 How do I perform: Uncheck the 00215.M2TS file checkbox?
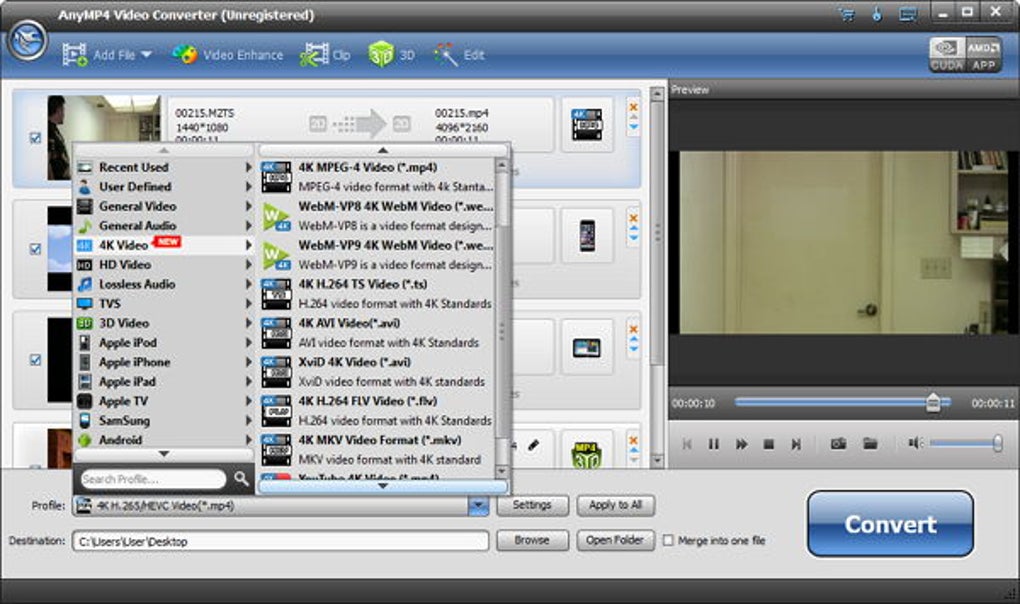click(35, 138)
